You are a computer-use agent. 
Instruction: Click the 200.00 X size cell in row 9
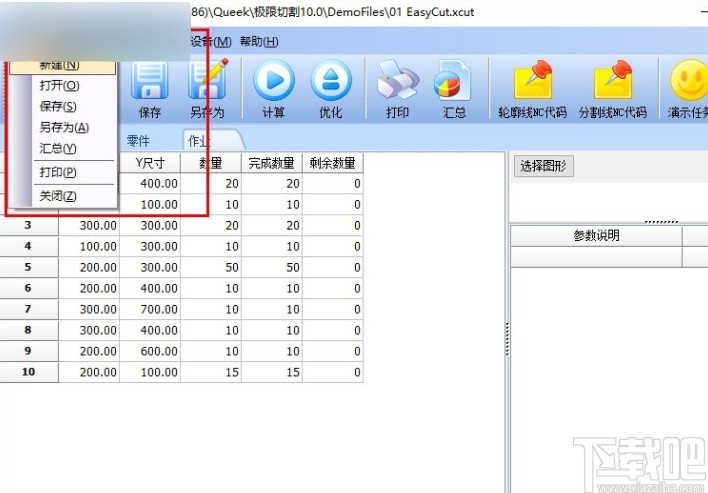point(89,351)
